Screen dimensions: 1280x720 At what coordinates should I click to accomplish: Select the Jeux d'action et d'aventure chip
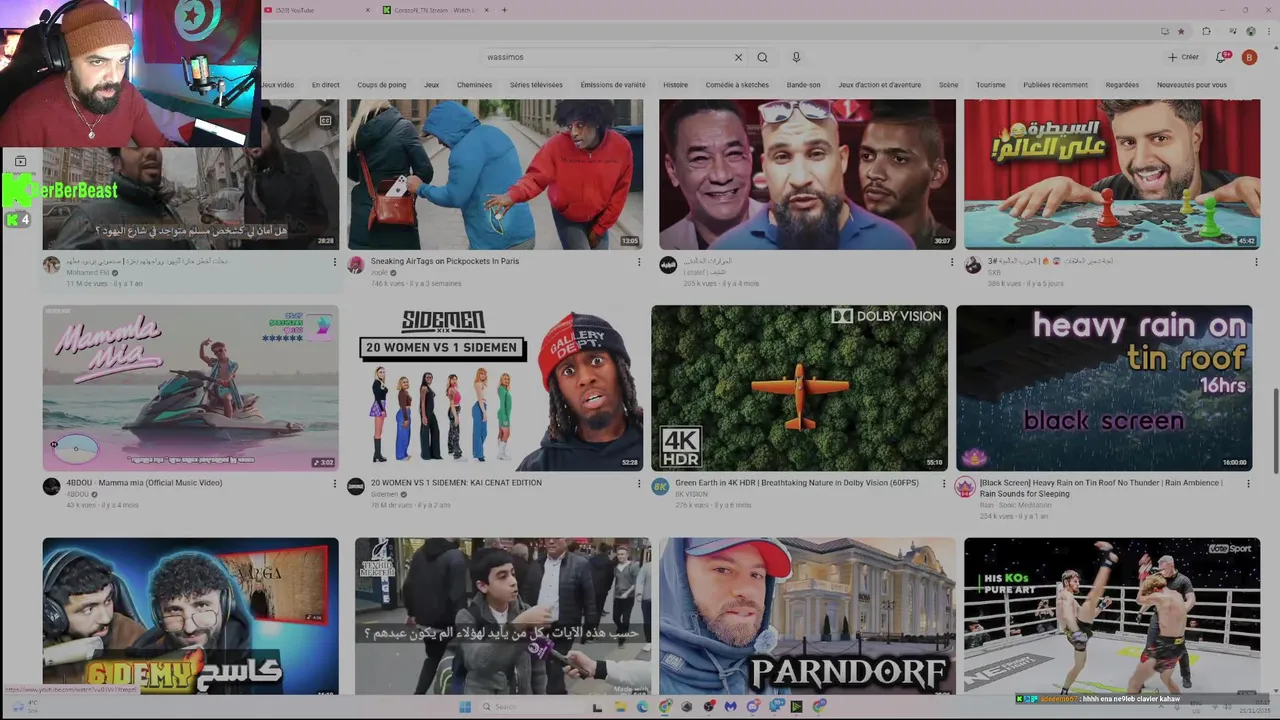(880, 85)
